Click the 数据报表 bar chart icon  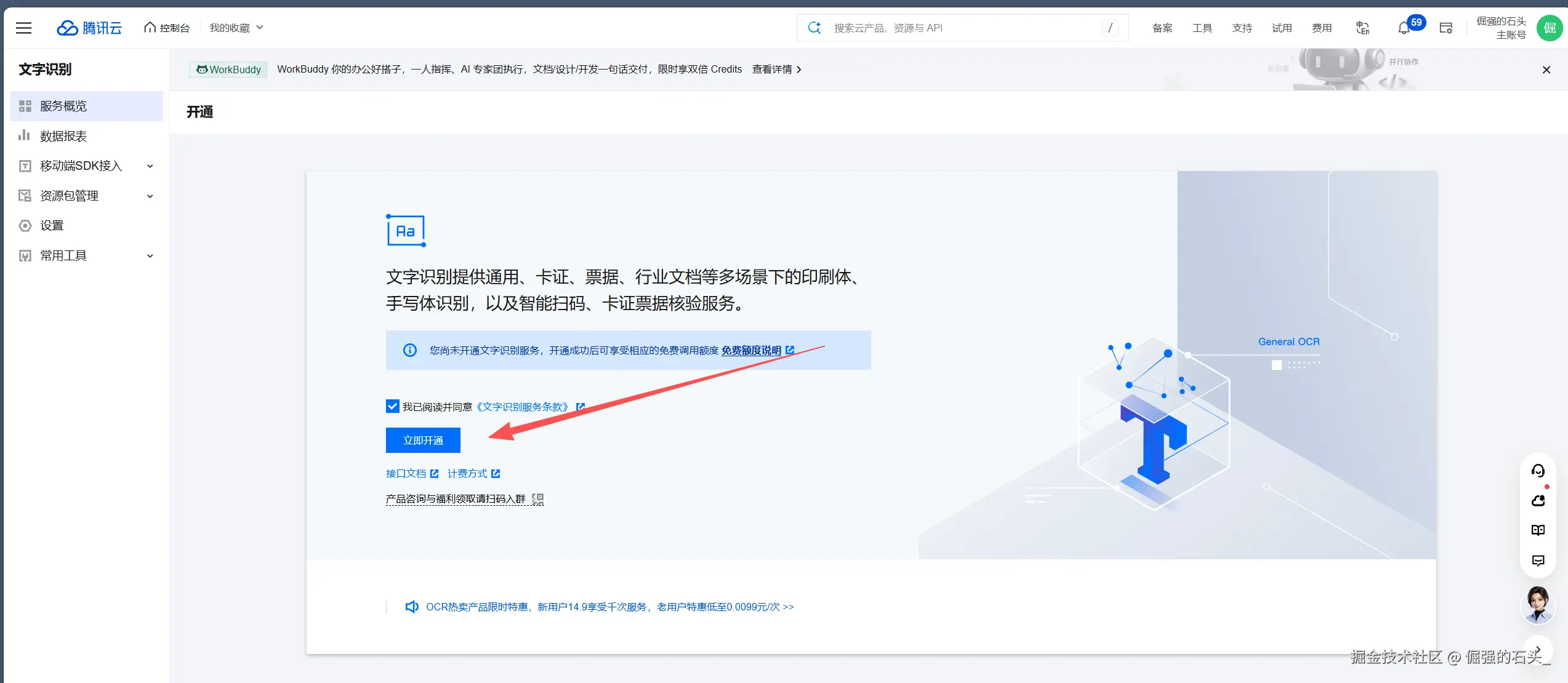tap(25, 135)
